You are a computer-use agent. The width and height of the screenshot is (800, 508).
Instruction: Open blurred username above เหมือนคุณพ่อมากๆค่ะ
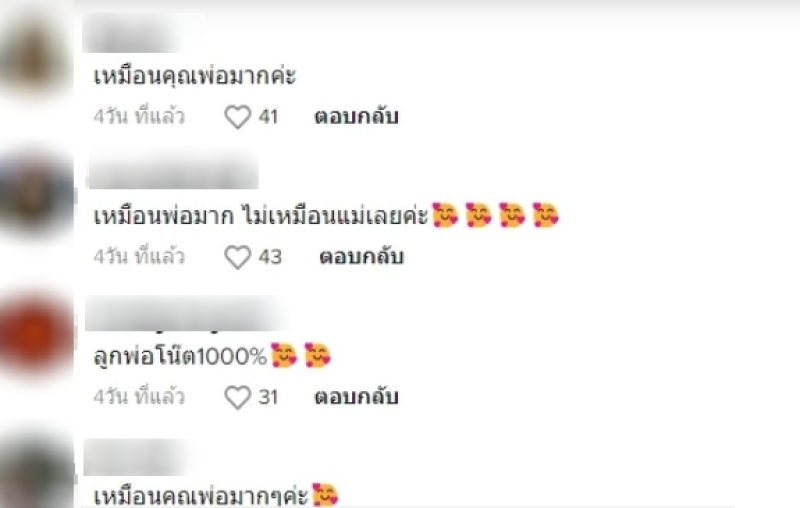click(136, 458)
